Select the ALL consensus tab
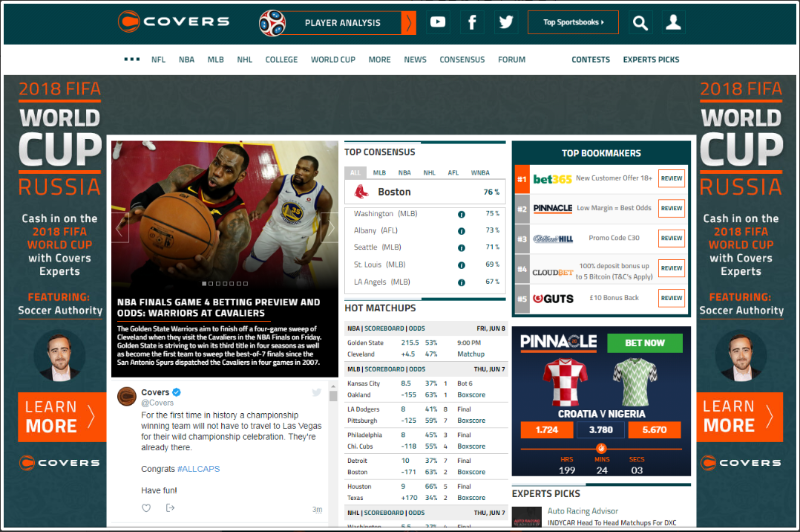The image size is (800, 532). (x=355, y=172)
